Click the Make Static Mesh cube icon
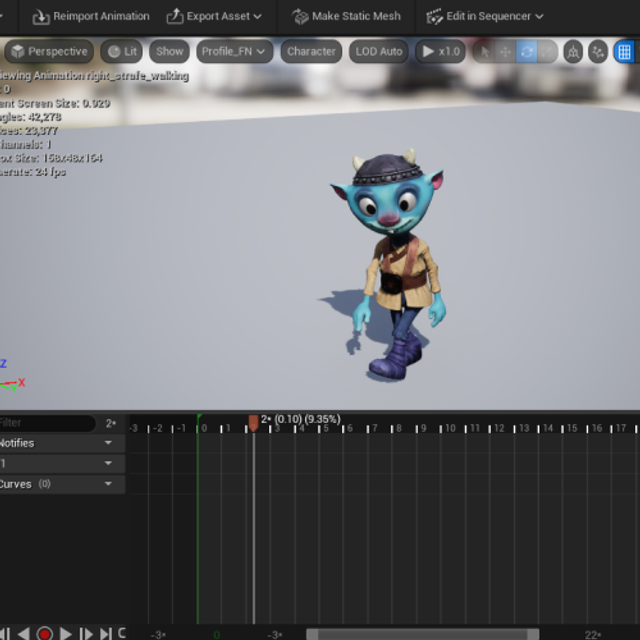 (300, 17)
